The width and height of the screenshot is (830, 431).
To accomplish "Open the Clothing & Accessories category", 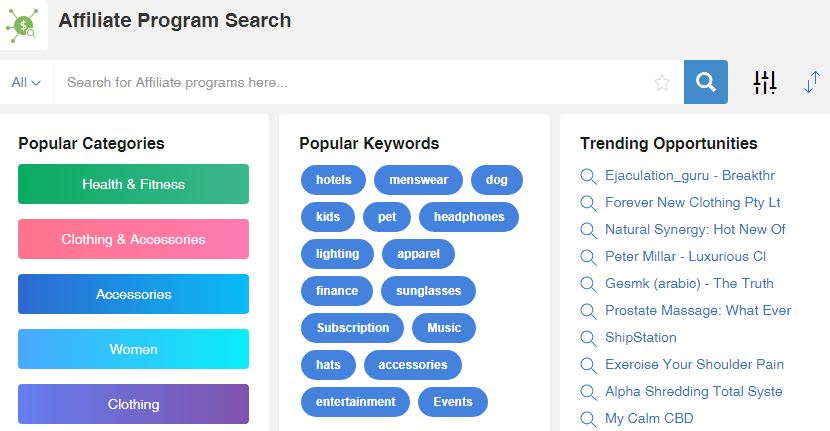I will click(133, 239).
